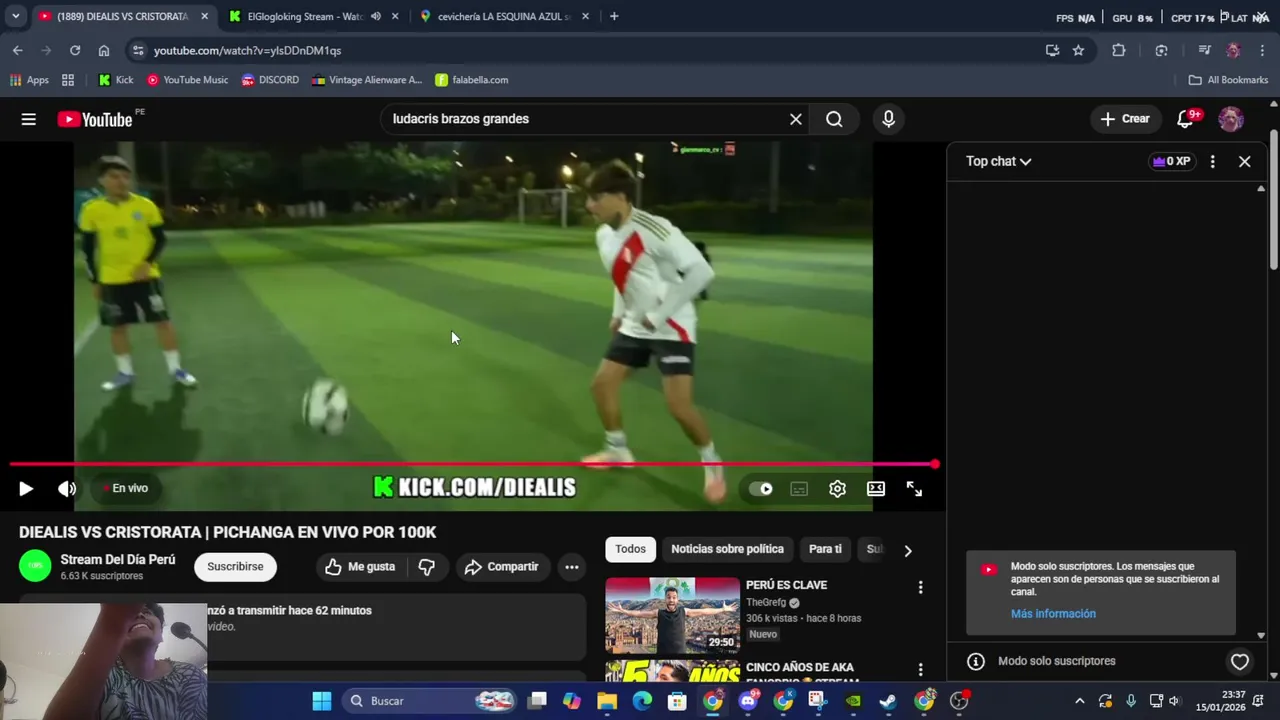Show hidden system tray icons
Screen dimensions: 1280x720
[1079, 701]
